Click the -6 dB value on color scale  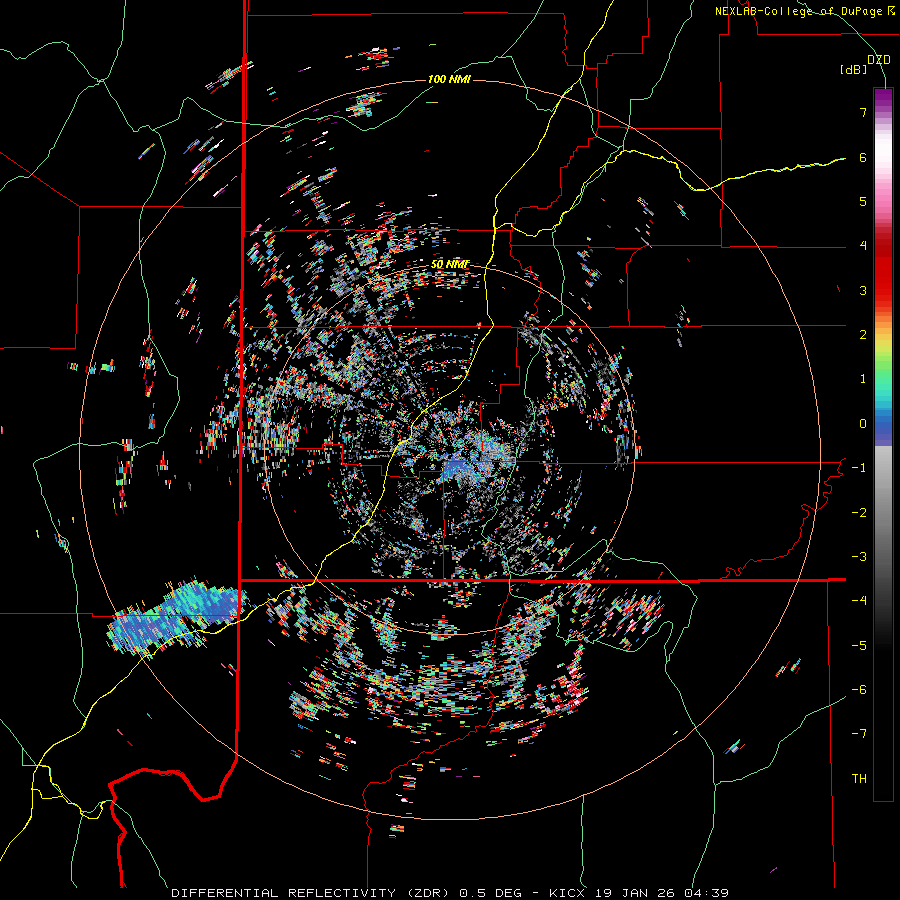[859, 690]
